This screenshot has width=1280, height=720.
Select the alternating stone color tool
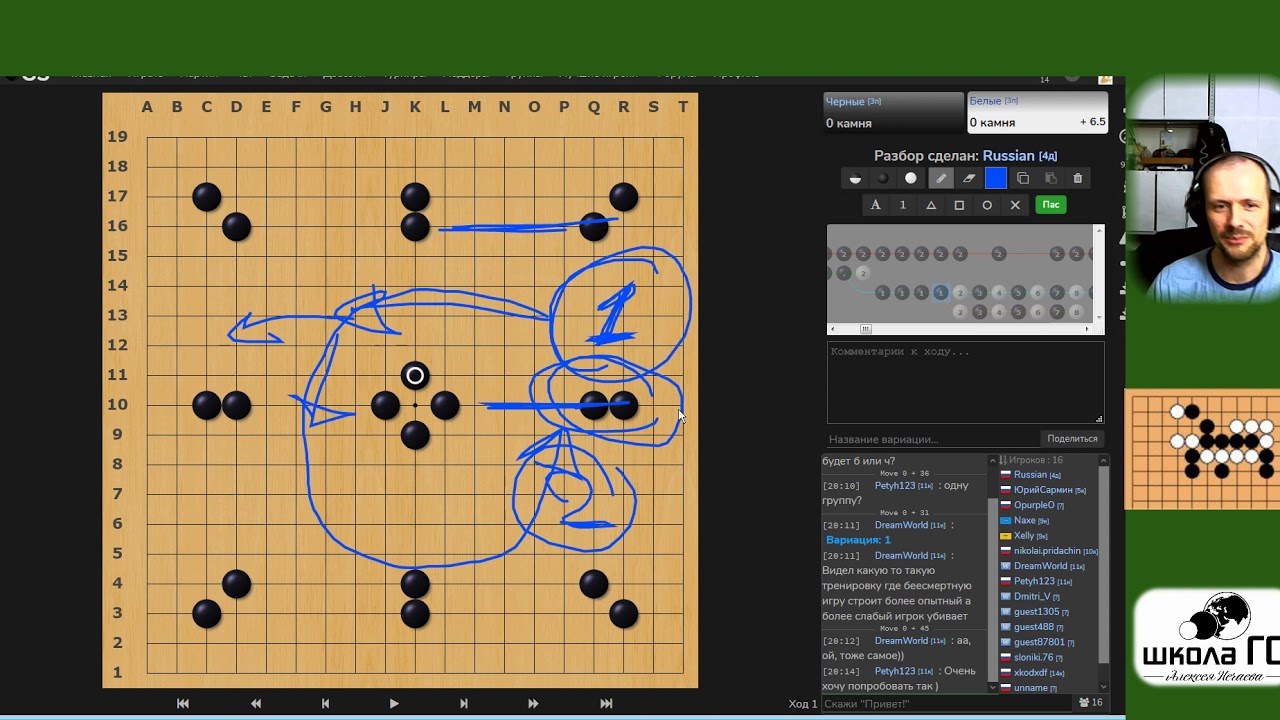pyautogui.click(x=855, y=178)
